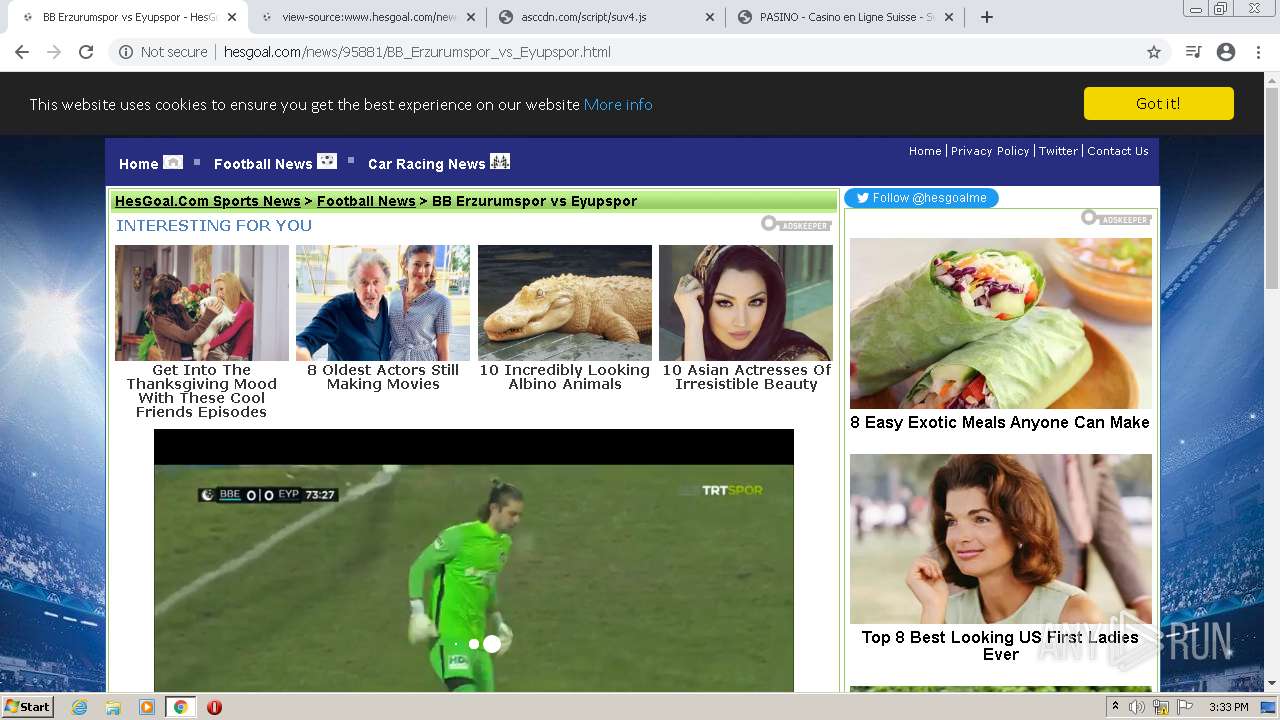Open the Twitter link in header

point(1058,151)
